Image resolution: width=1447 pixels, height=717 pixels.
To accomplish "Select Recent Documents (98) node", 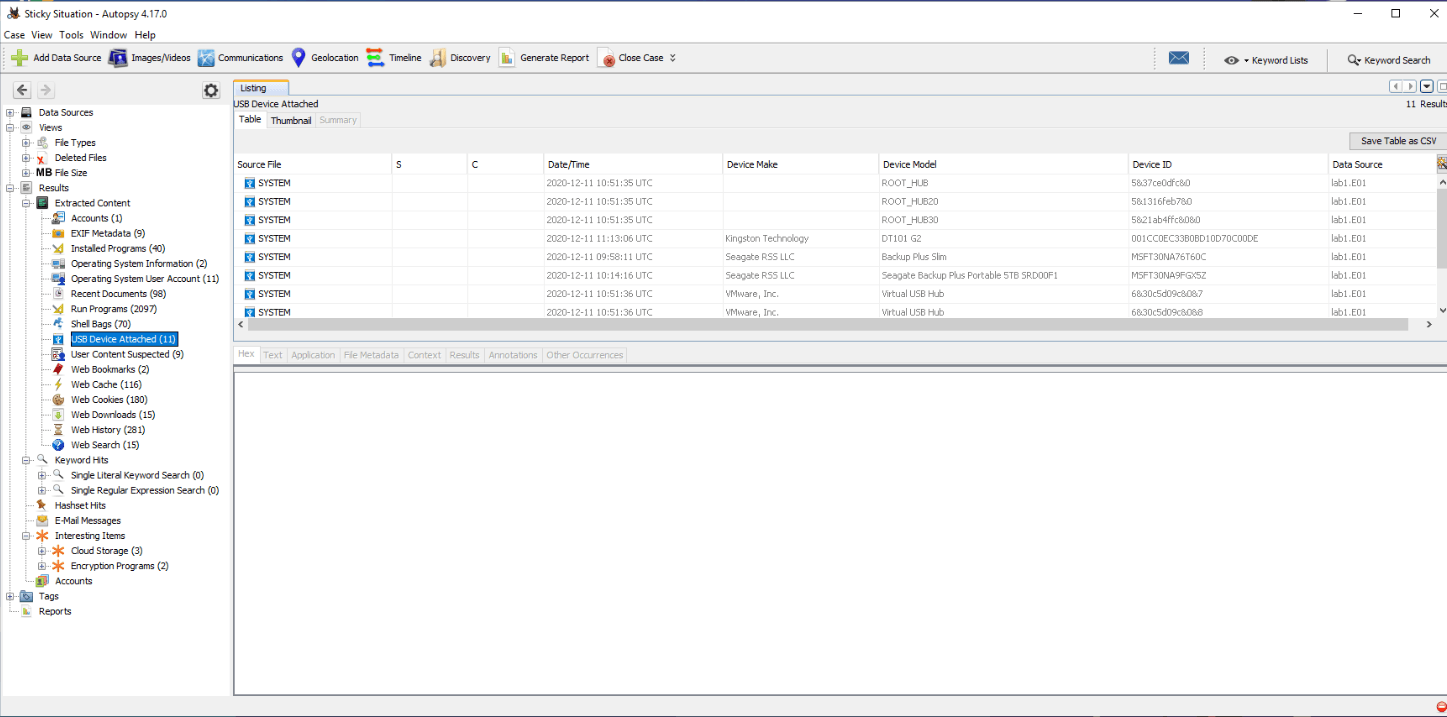I will pos(118,294).
